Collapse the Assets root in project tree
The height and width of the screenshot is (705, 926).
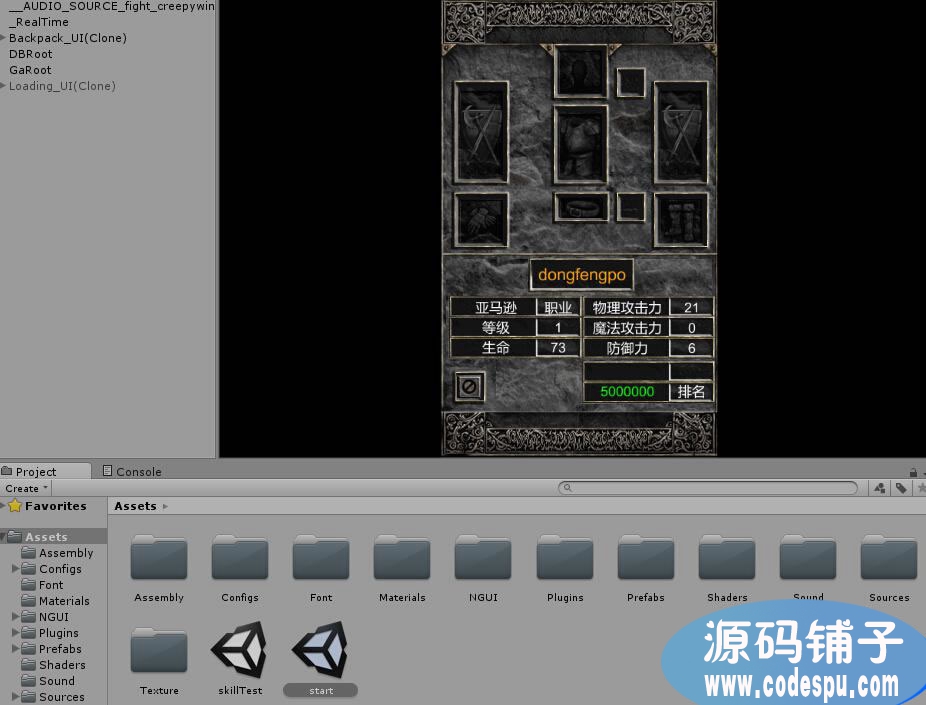(x=3, y=537)
